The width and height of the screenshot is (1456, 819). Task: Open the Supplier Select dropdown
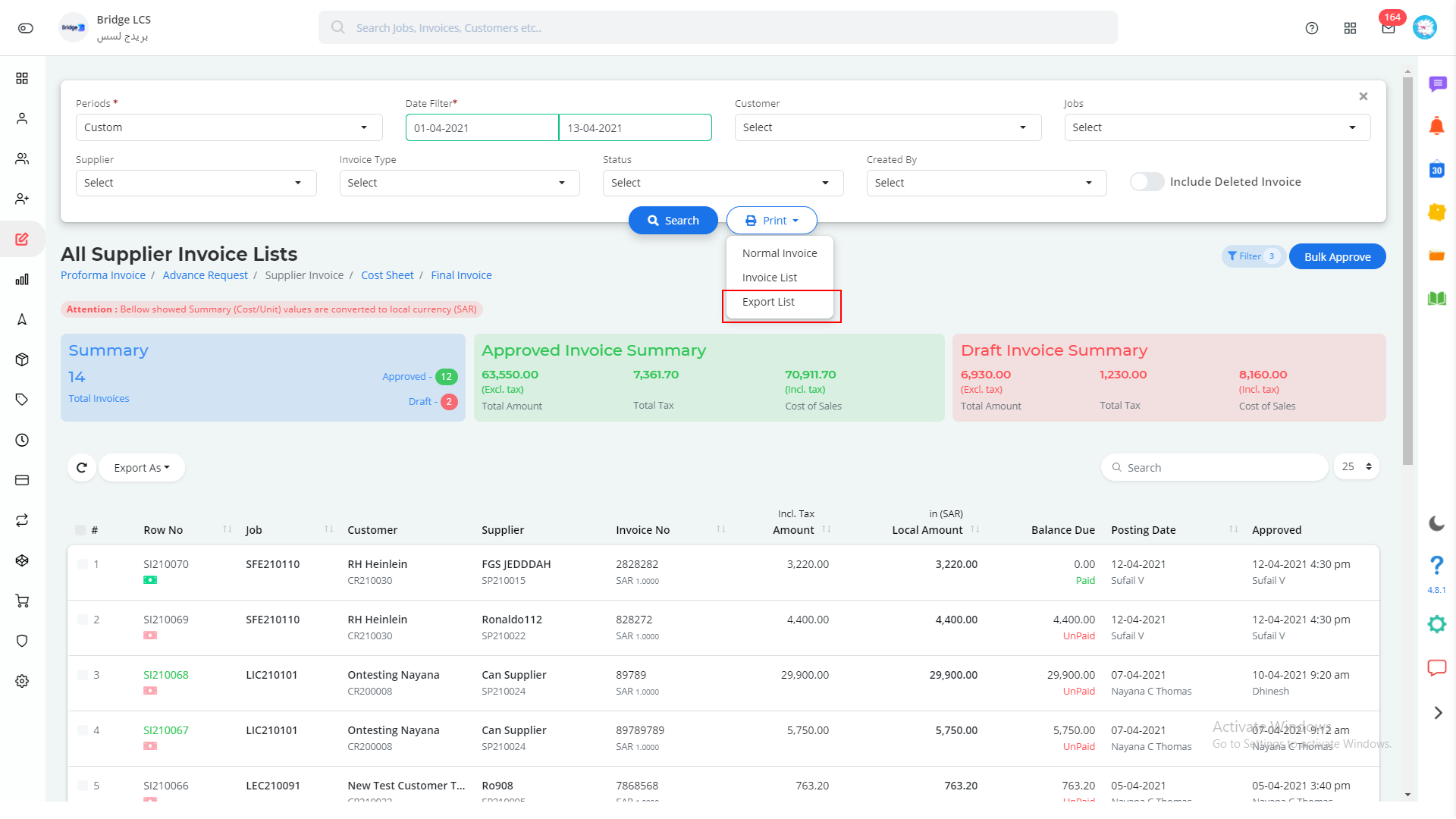pyautogui.click(x=196, y=183)
